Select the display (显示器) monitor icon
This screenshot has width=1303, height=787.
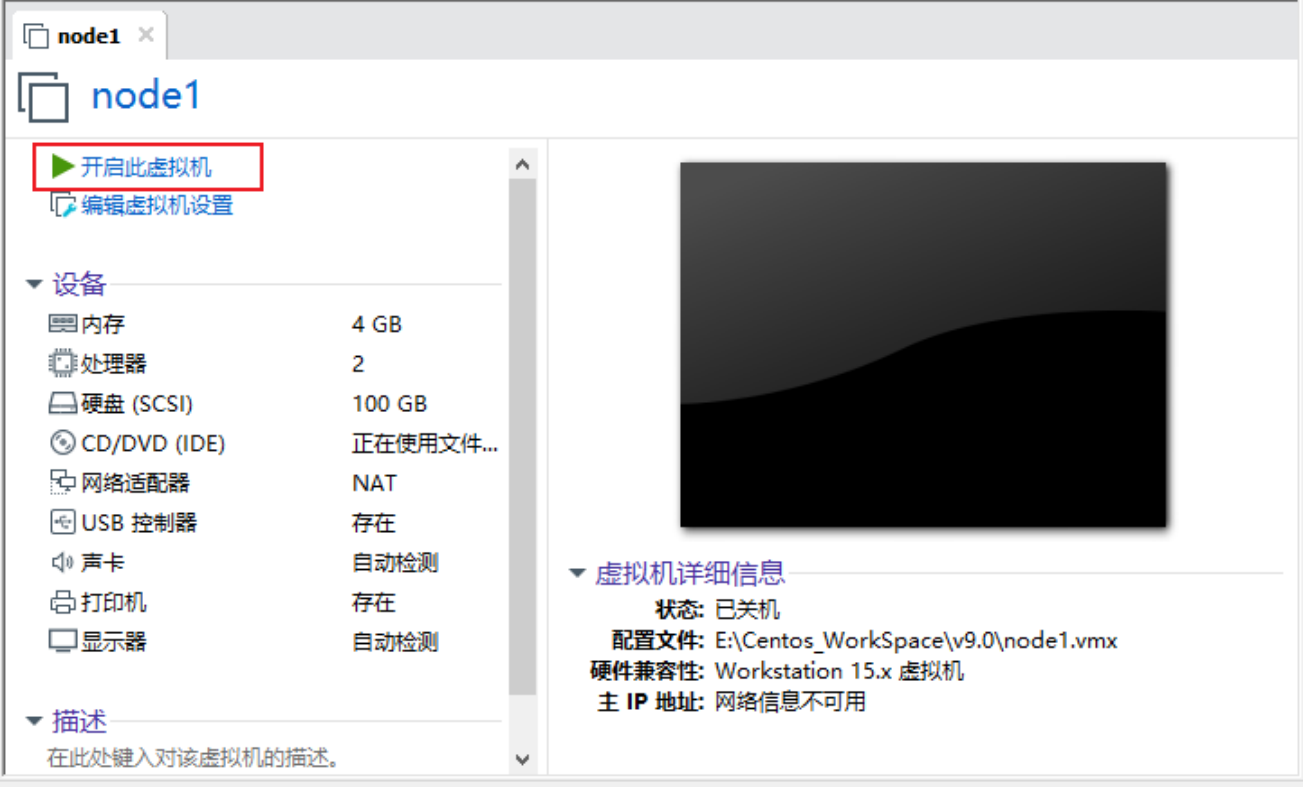62,641
